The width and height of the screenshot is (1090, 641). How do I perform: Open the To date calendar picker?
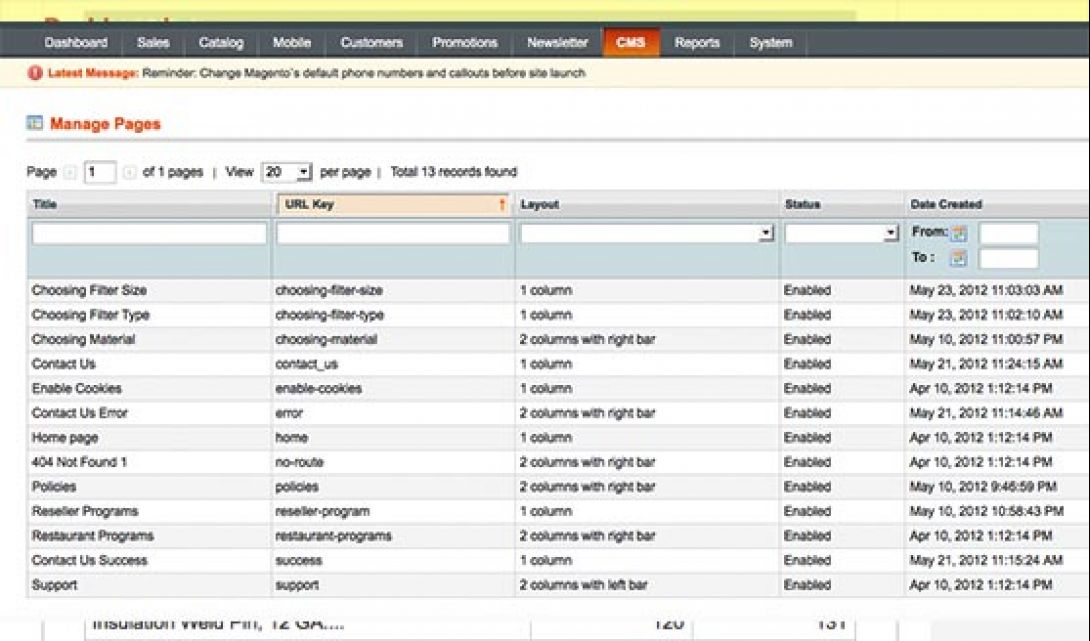(x=959, y=259)
